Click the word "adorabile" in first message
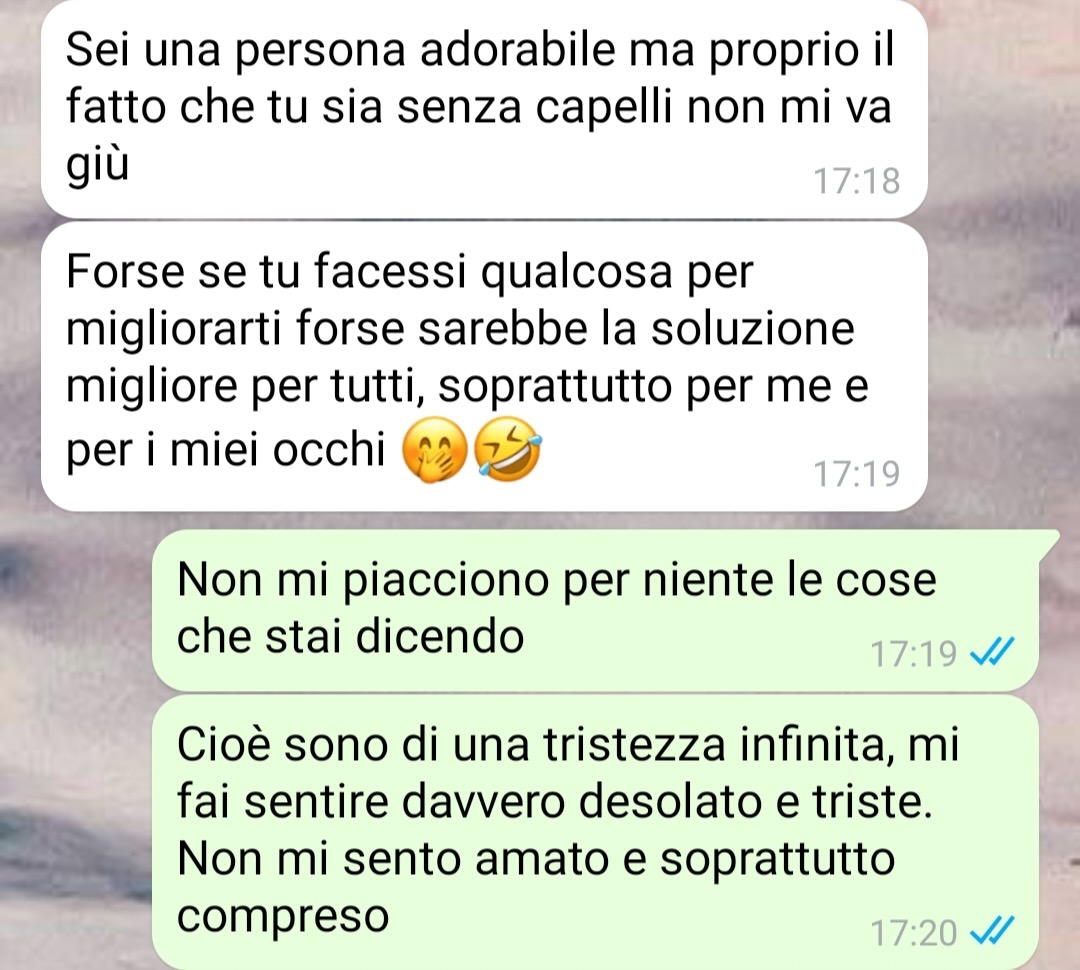 tap(517, 50)
